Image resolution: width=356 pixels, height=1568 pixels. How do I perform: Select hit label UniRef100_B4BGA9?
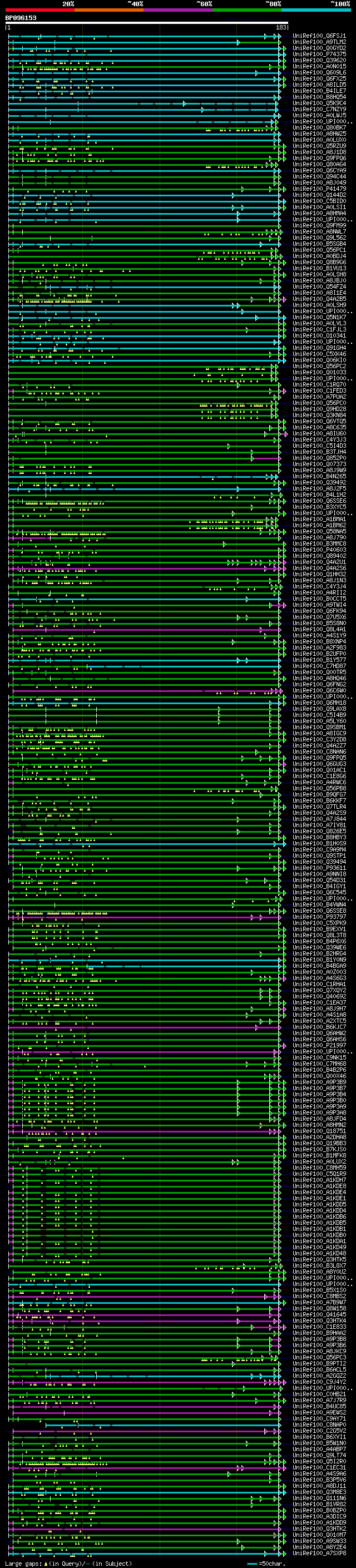click(x=319, y=966)
